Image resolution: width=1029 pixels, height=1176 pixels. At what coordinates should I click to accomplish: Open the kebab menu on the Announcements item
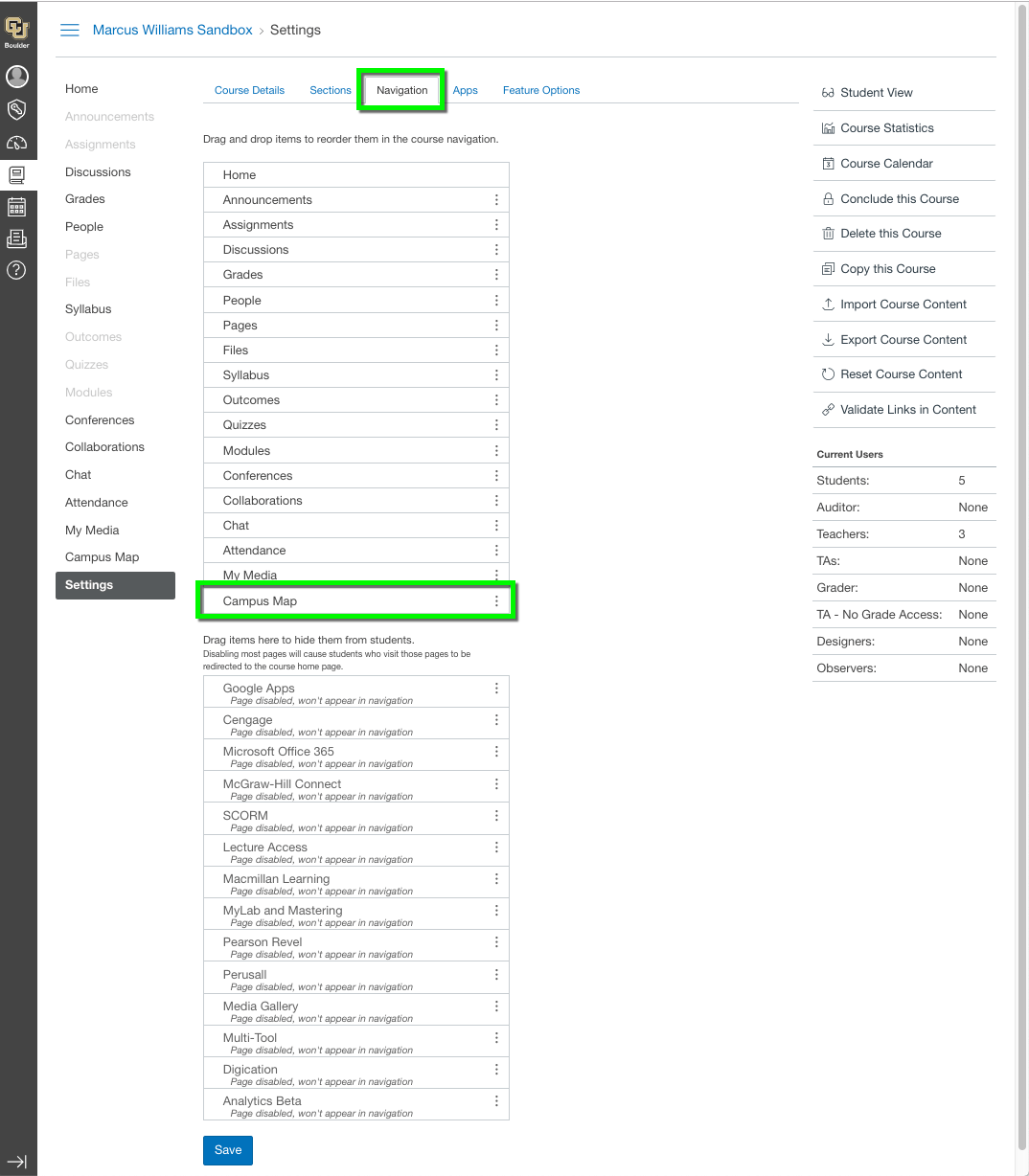point(496,199)
